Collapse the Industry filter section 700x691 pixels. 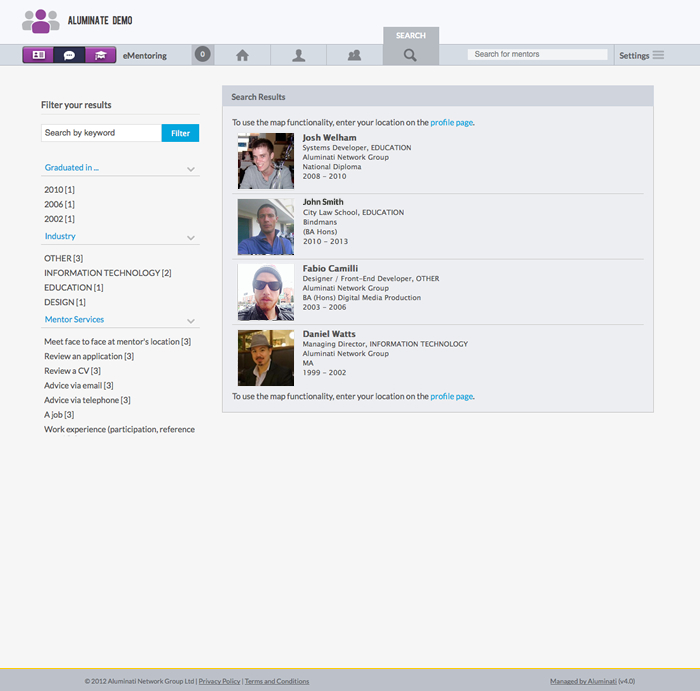click(x=190, y=237)
